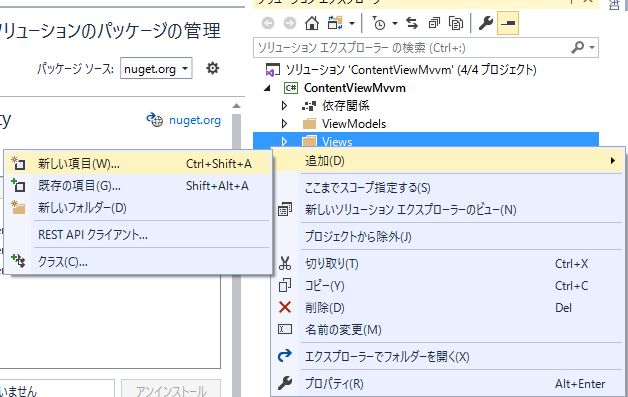
Task: Choose コピー(Y) from context menu
Action: coord(448,286)
